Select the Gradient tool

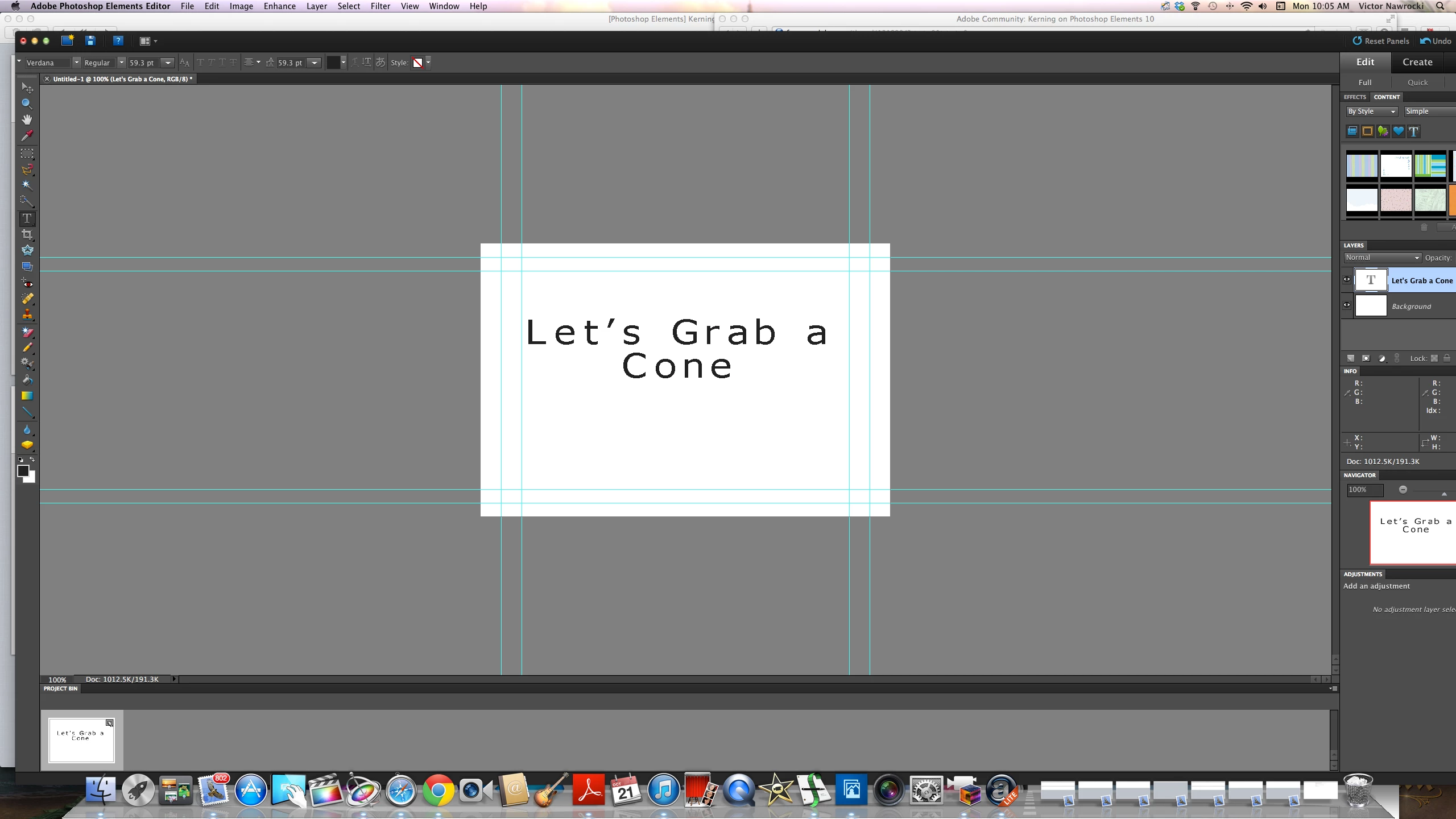pos(27,396)
